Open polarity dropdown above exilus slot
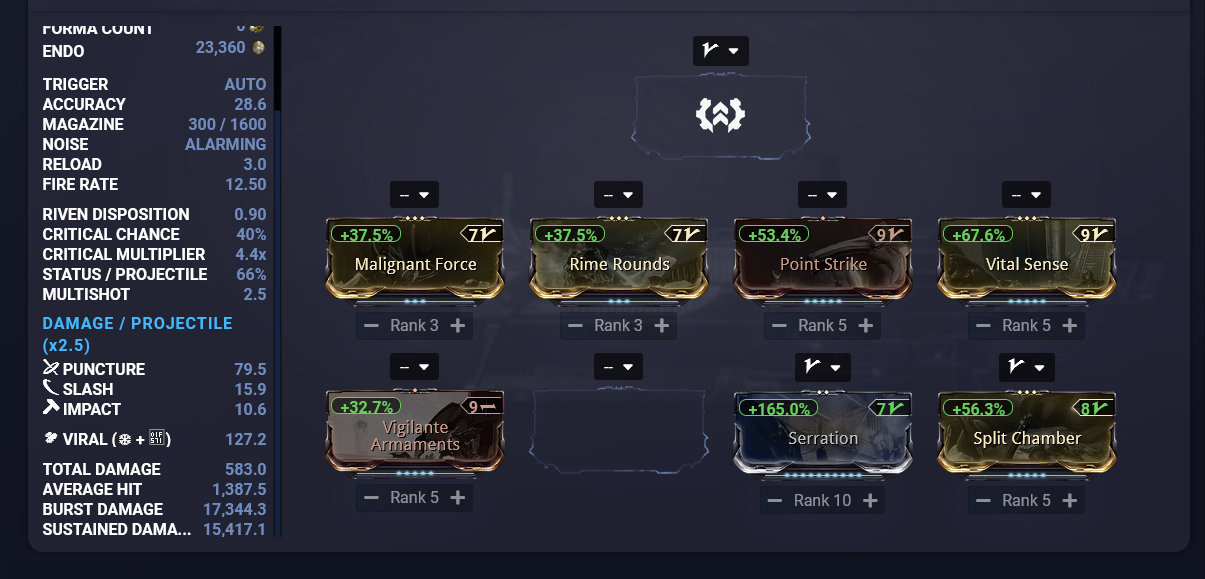This screenshot has height=579, width=1205. pyautogui.click(x=720, y=51)
